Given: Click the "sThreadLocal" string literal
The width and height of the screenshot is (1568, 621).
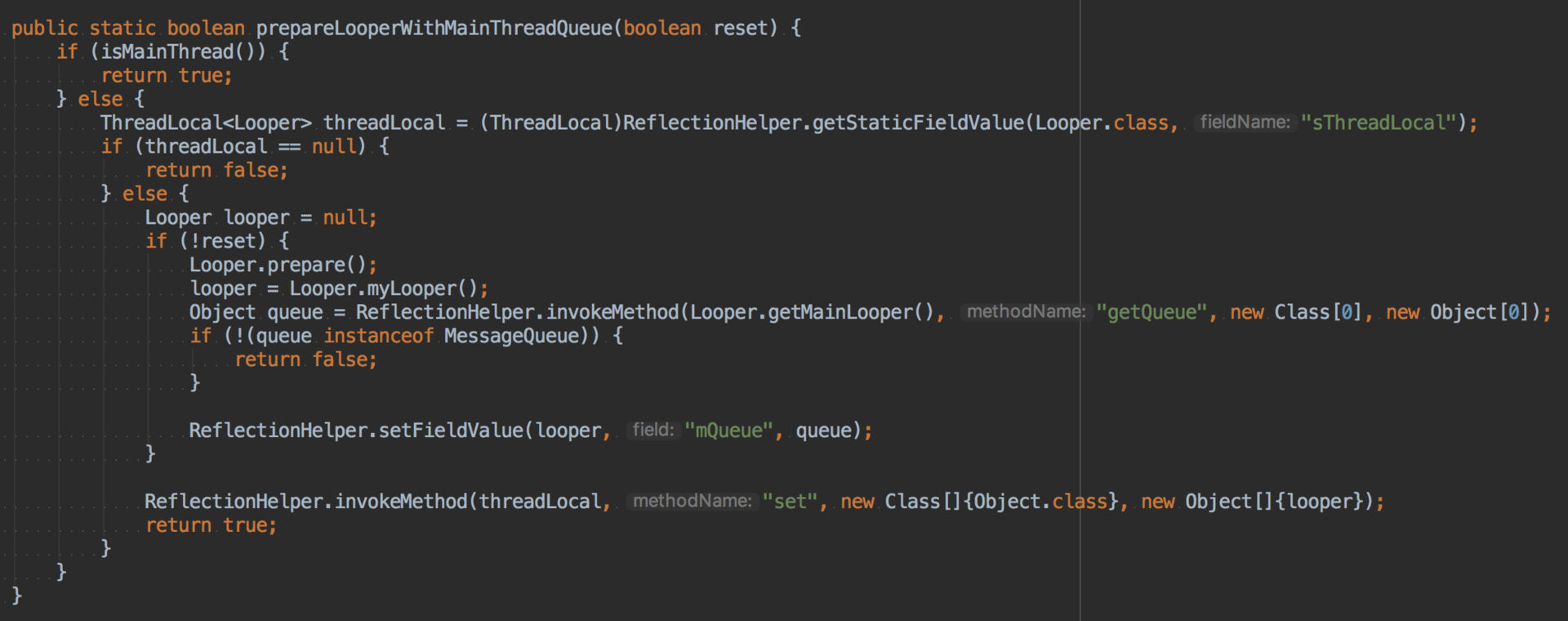Looking at the screenshot, I should [1379, 123].
